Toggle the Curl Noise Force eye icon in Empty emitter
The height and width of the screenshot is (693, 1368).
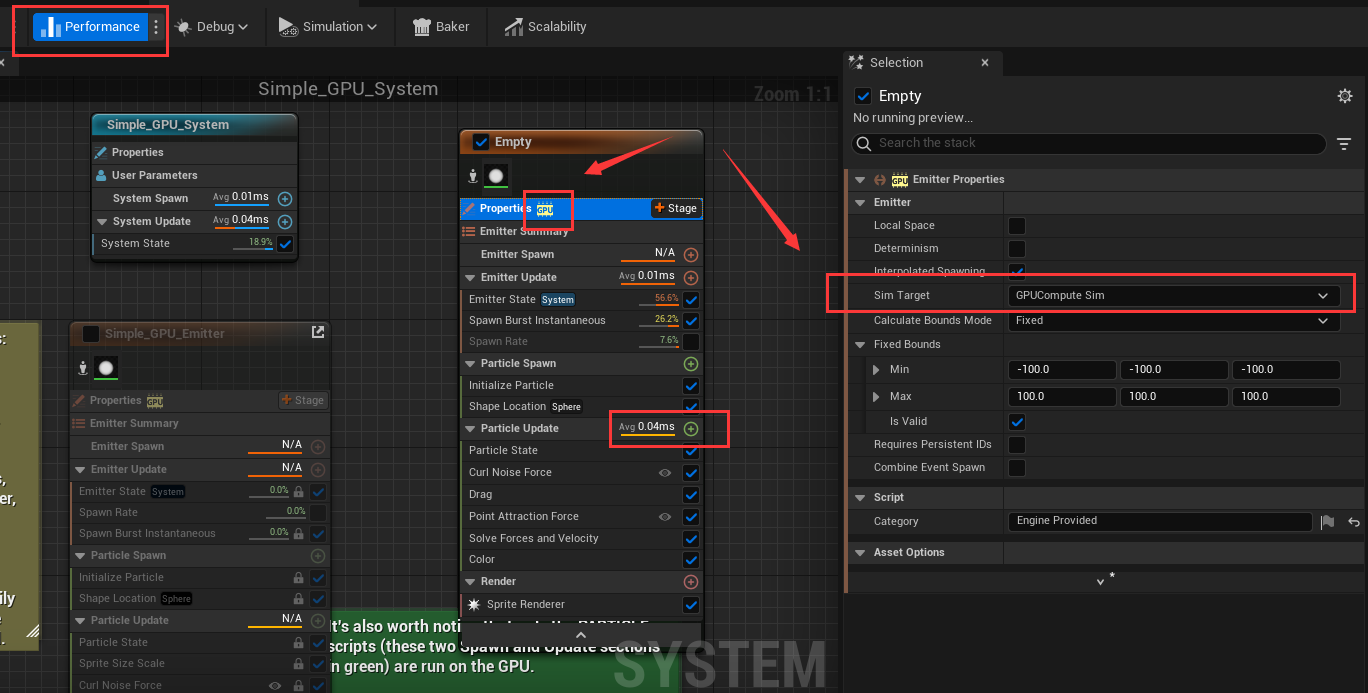point(665,473)
